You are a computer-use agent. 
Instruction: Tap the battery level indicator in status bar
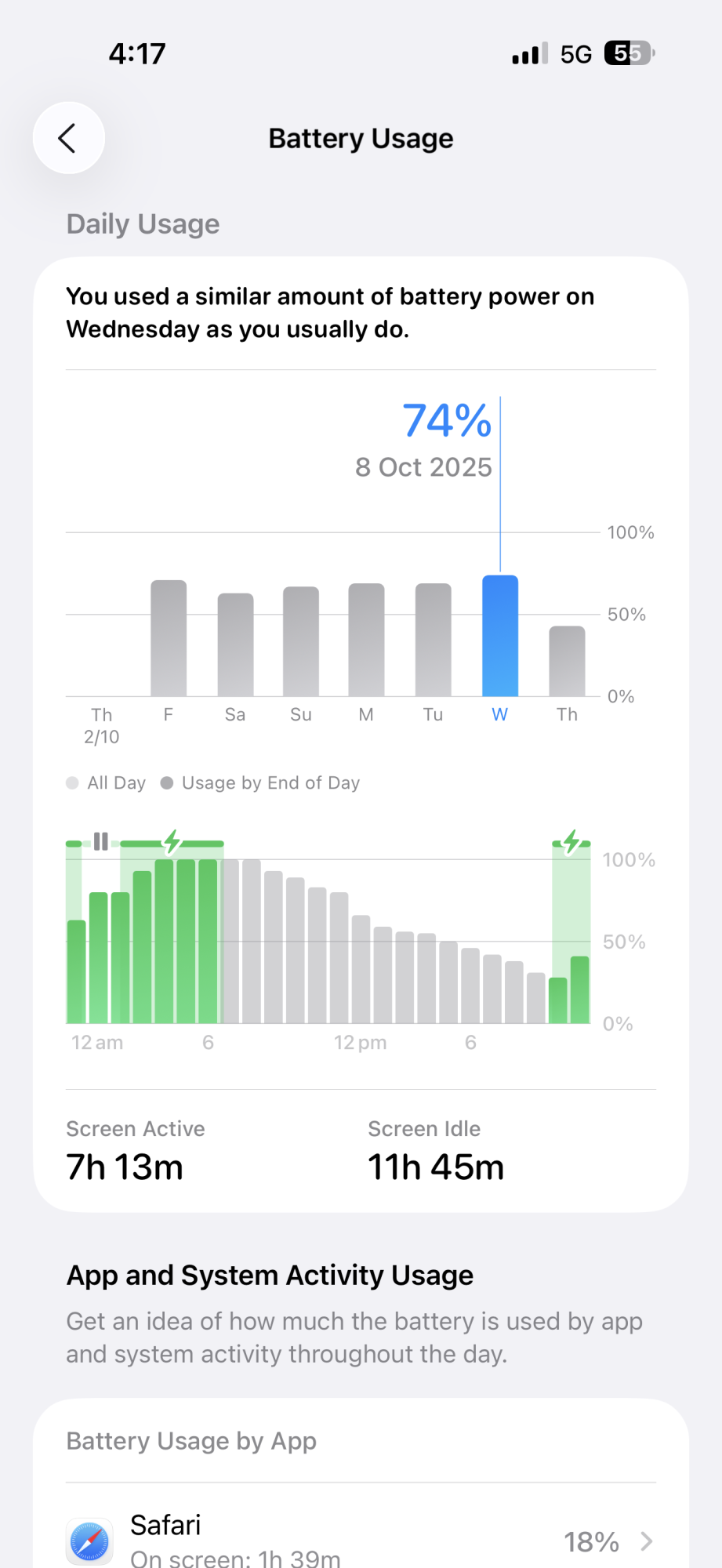(629, 53)
